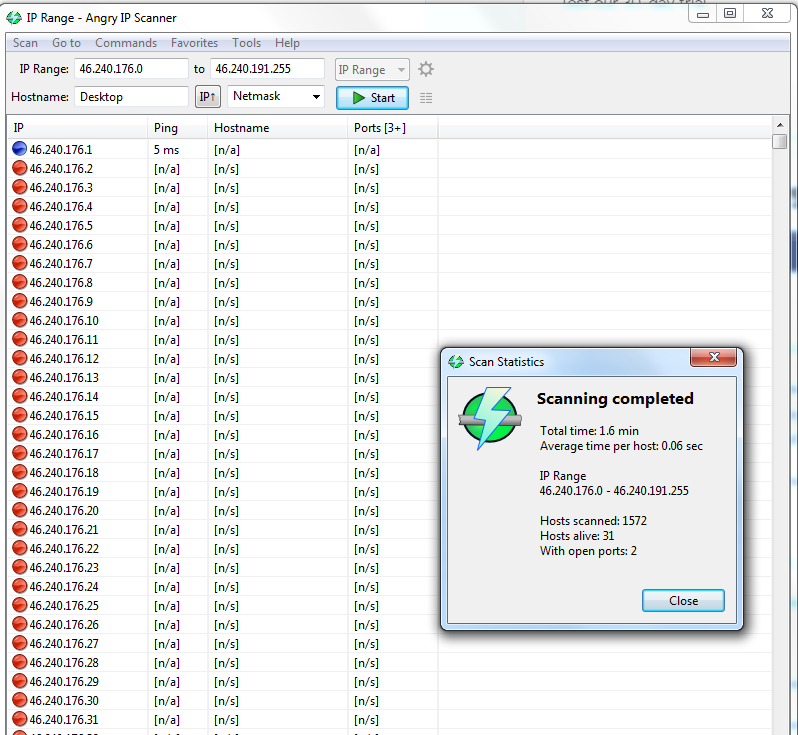The width and height of the screenshot is (798, 735).
Task: Click the red status ball for 46.240.176.10
Action: click(x=19, y=320)
